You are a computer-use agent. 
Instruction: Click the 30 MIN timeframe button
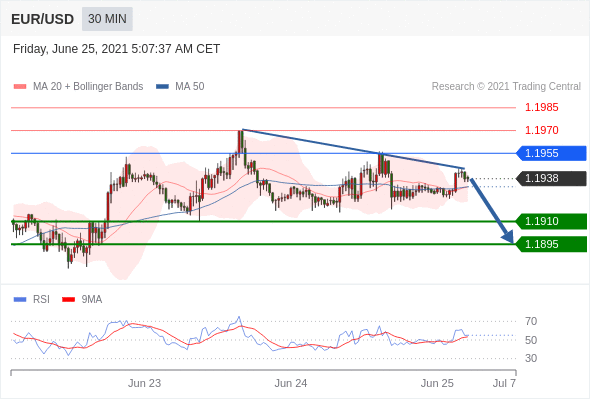click(107, 18)
